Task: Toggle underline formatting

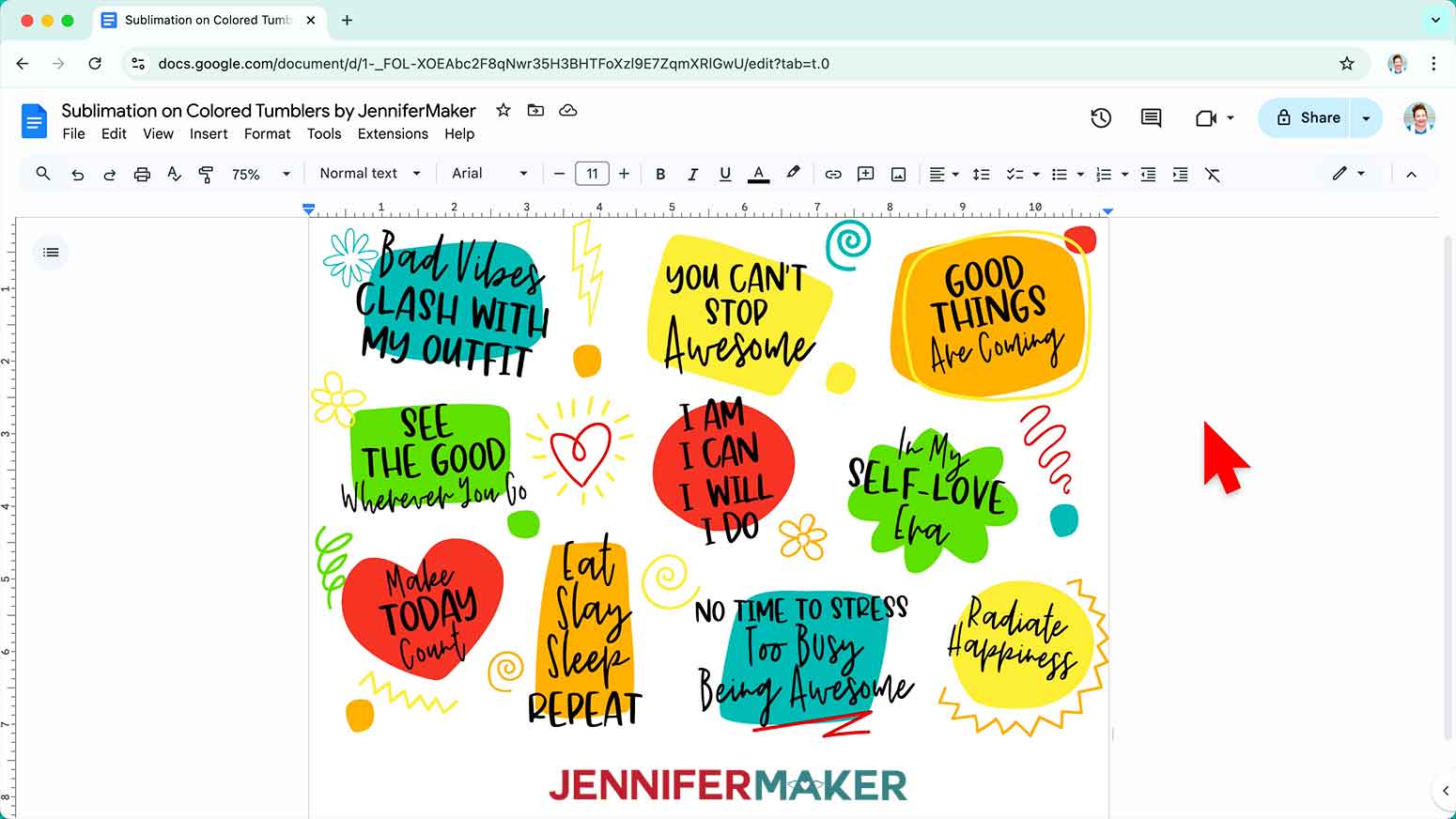Action: (724, 174)
